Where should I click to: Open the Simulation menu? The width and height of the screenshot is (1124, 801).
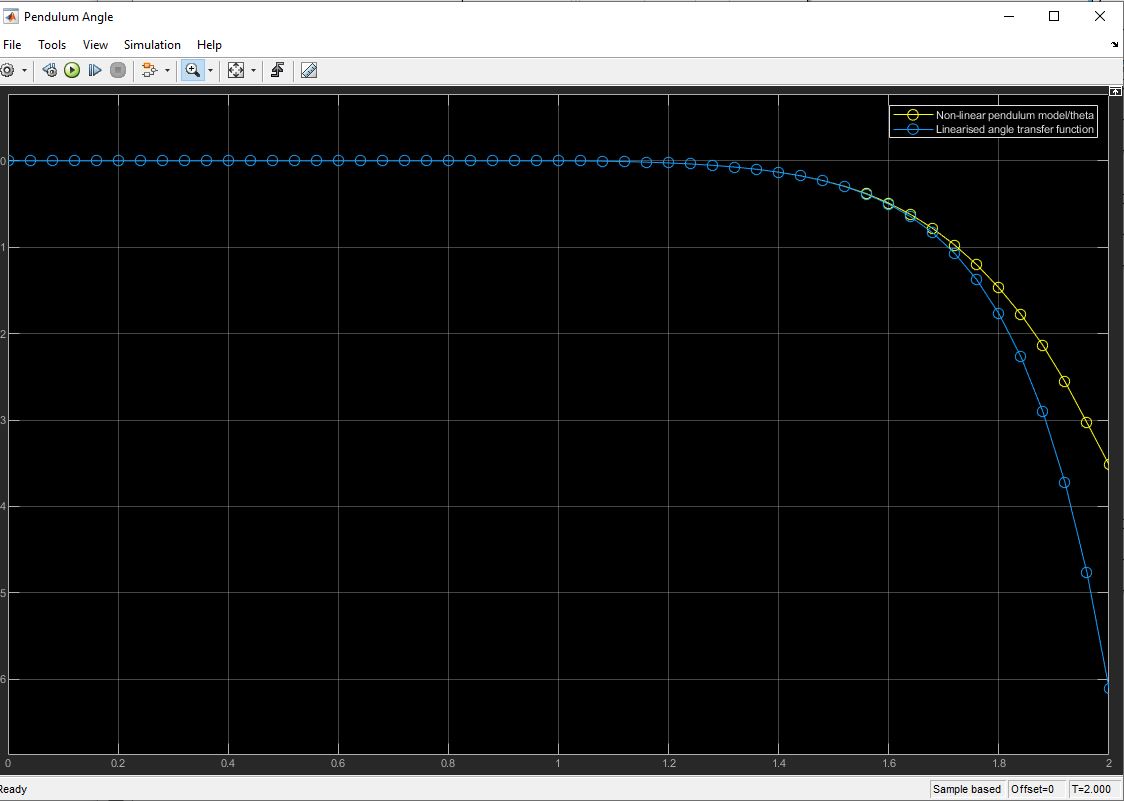pyautogui.click(x=152, y=44)
